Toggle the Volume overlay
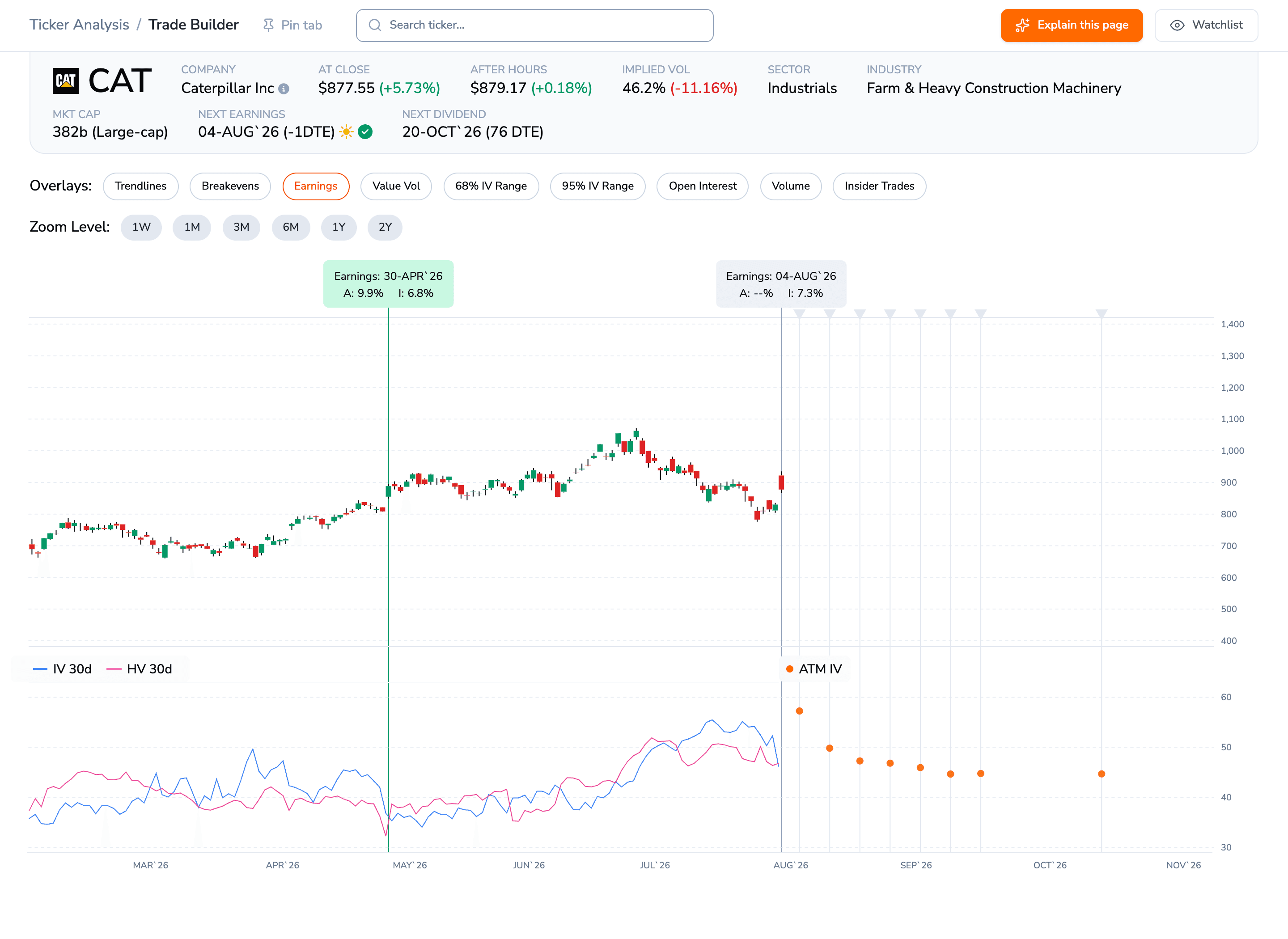This screenshot has width=1288, height=939. (x=791, y=186)
